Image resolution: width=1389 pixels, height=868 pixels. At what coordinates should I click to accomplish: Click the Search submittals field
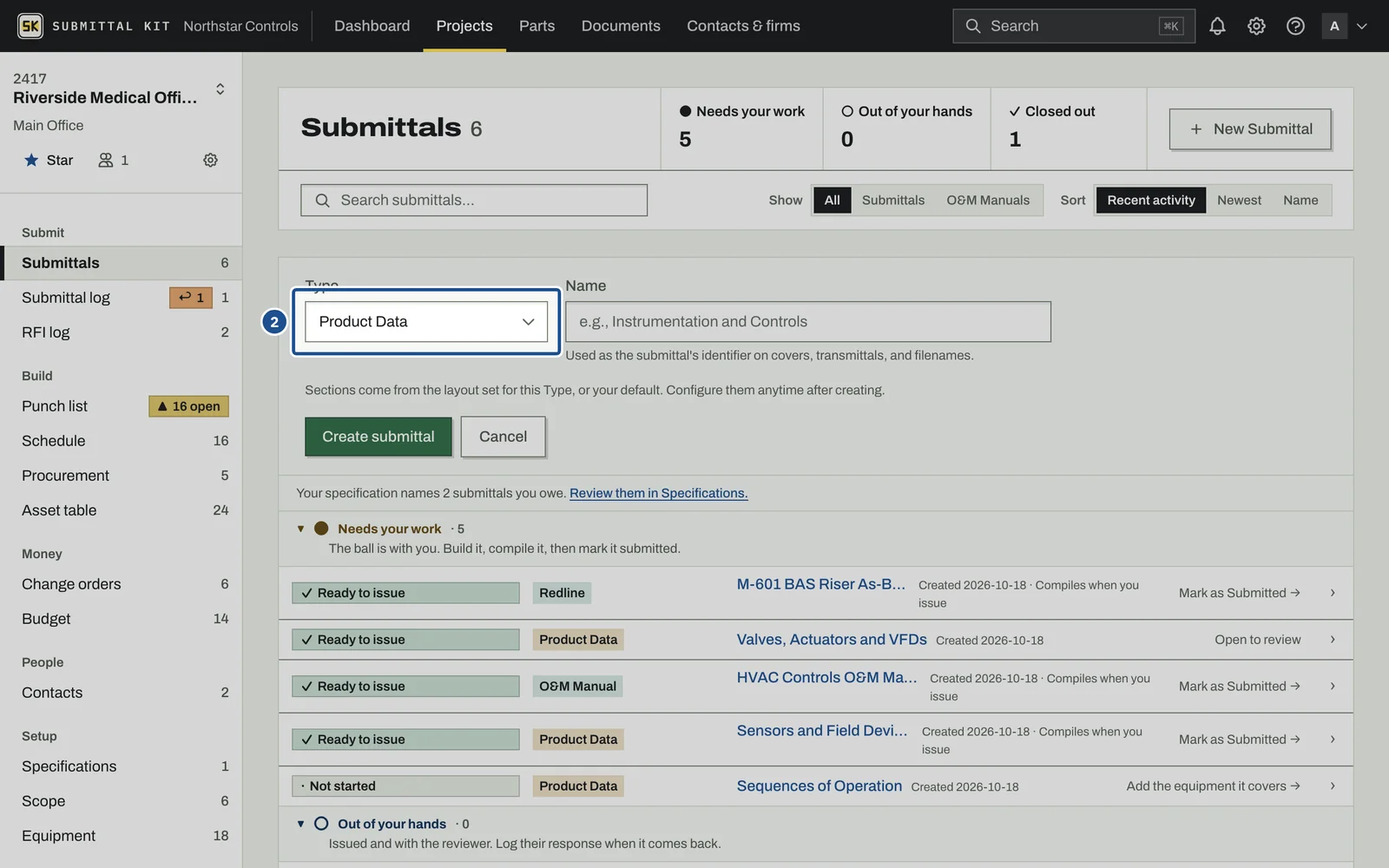[474, 201]
